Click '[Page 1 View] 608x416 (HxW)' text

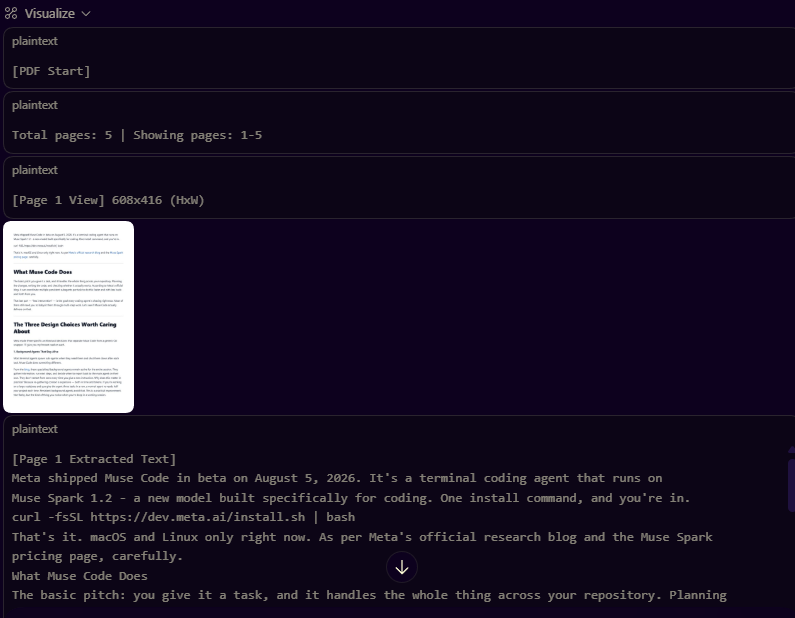pos(108,200)
